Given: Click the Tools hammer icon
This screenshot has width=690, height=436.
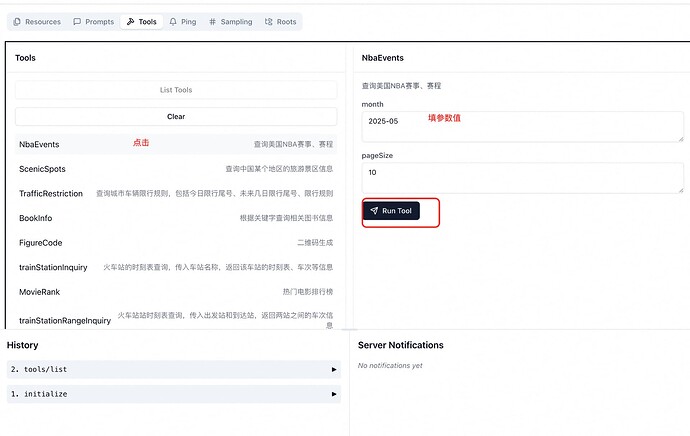Looking at the screenshot, I should coord(130,22).
